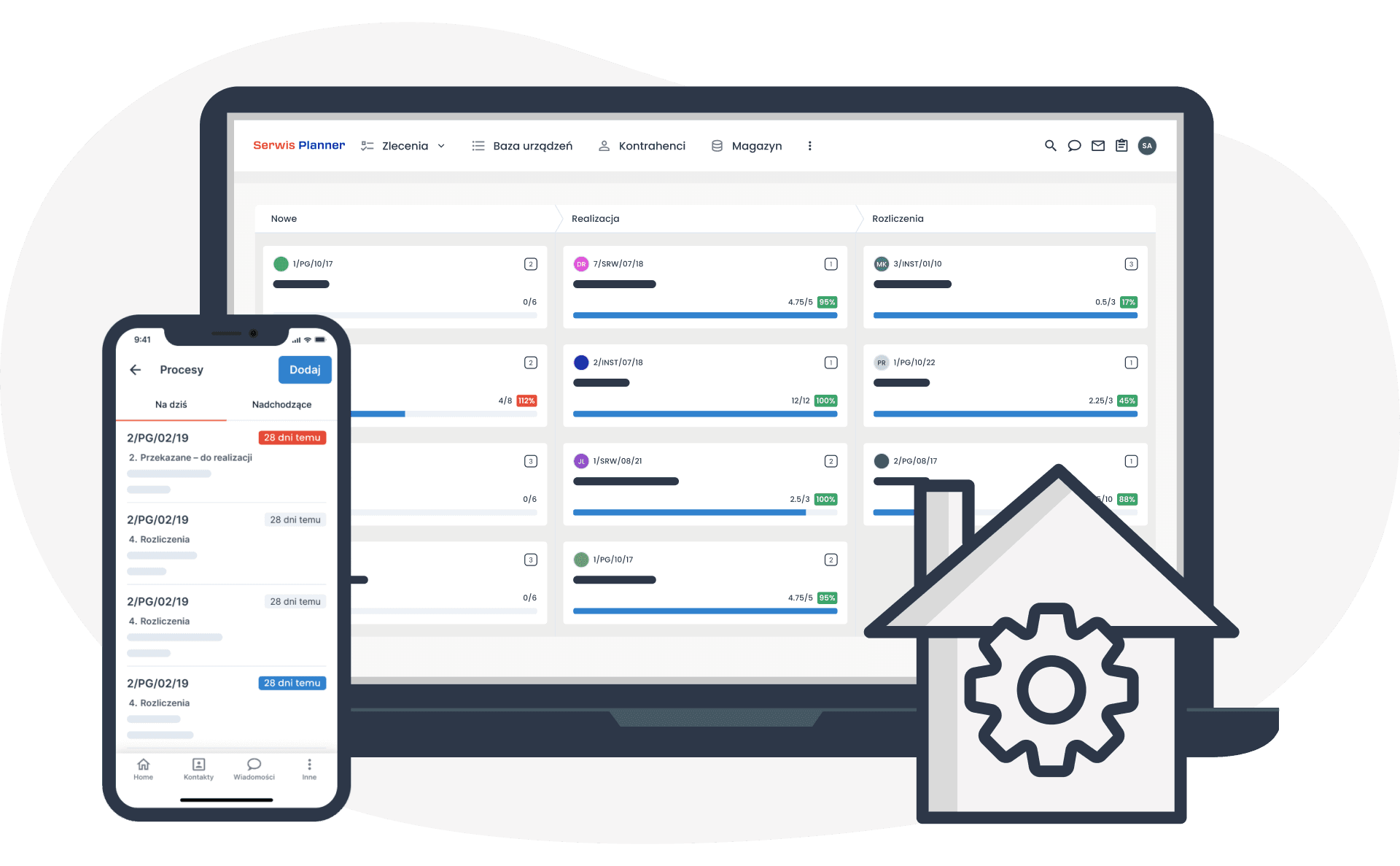
Task: Click the count badge on 1/PG/10/22
Action: (x=1131, y=363)
